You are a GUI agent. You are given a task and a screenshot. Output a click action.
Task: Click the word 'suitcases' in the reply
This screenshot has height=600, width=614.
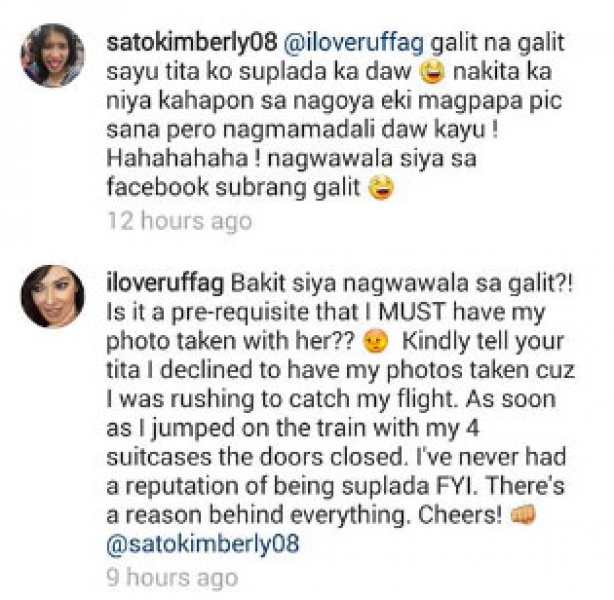[159, 457]
